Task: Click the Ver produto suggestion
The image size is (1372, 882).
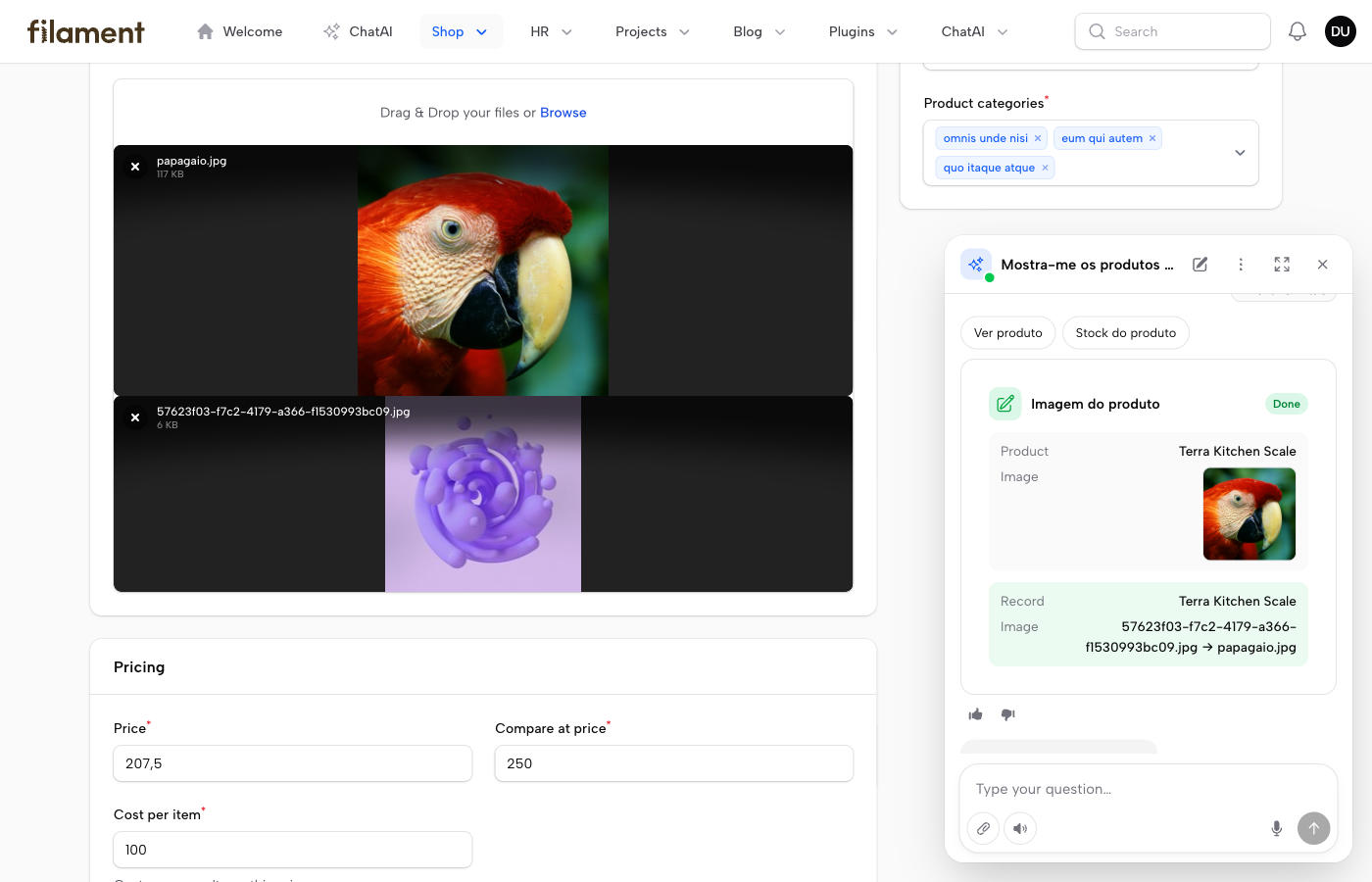Action: click(1008, 333)
